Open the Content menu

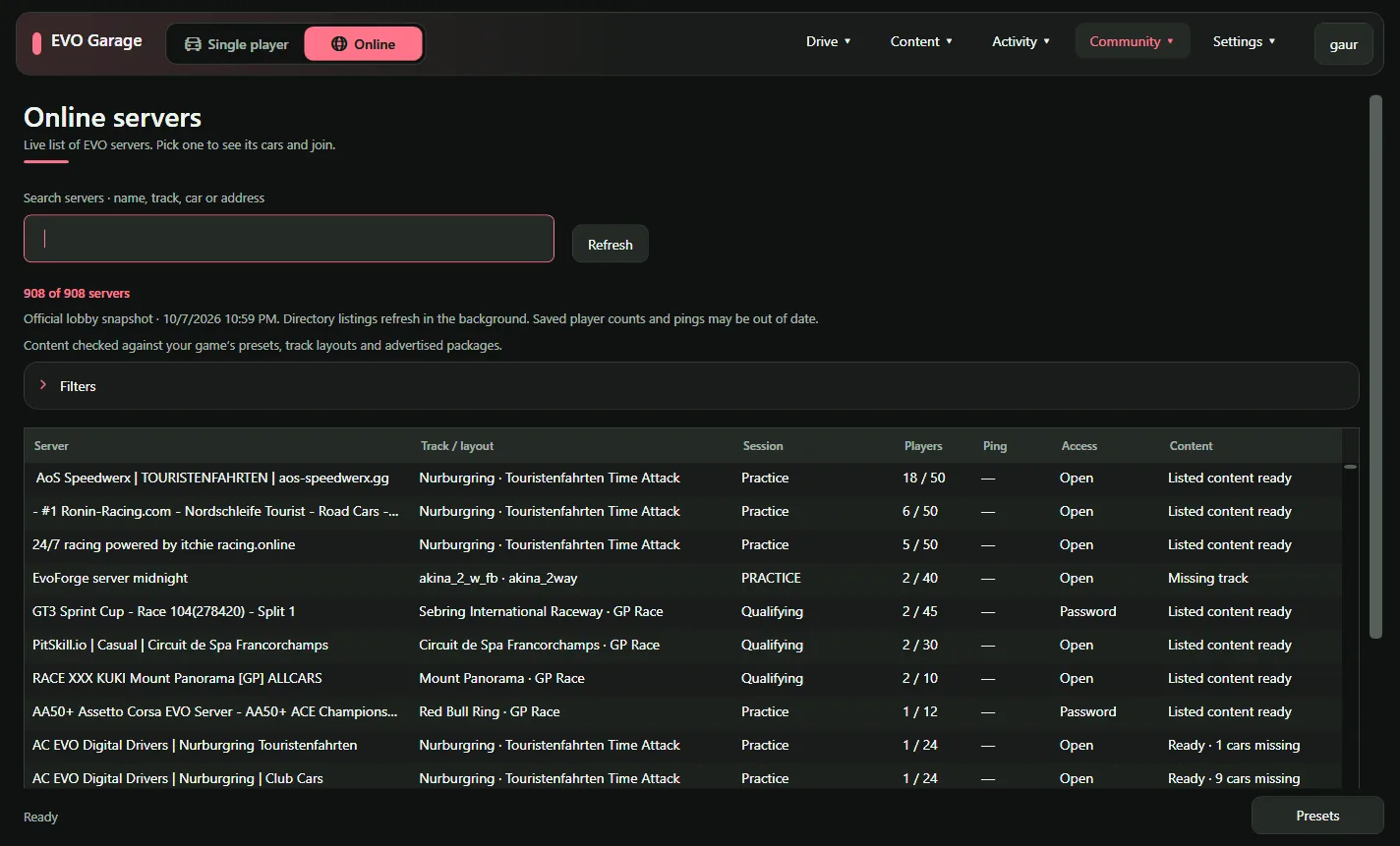click(x=921, y=41)
